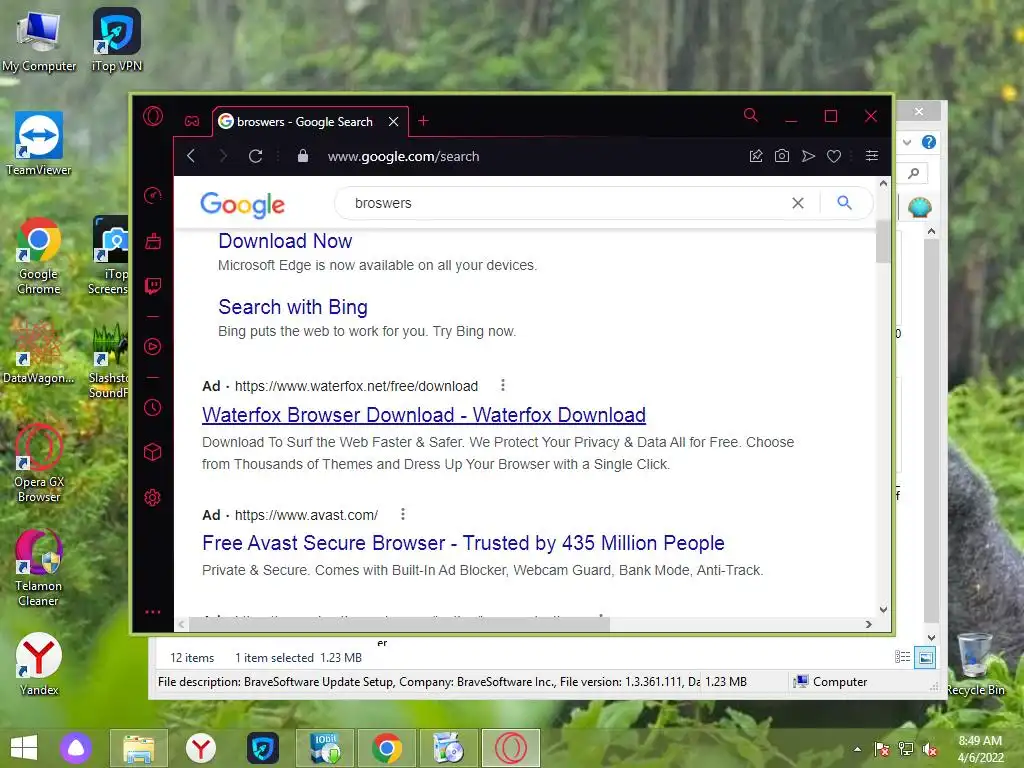
Task: Open IObit icon on taskbar
Action: 325,748
